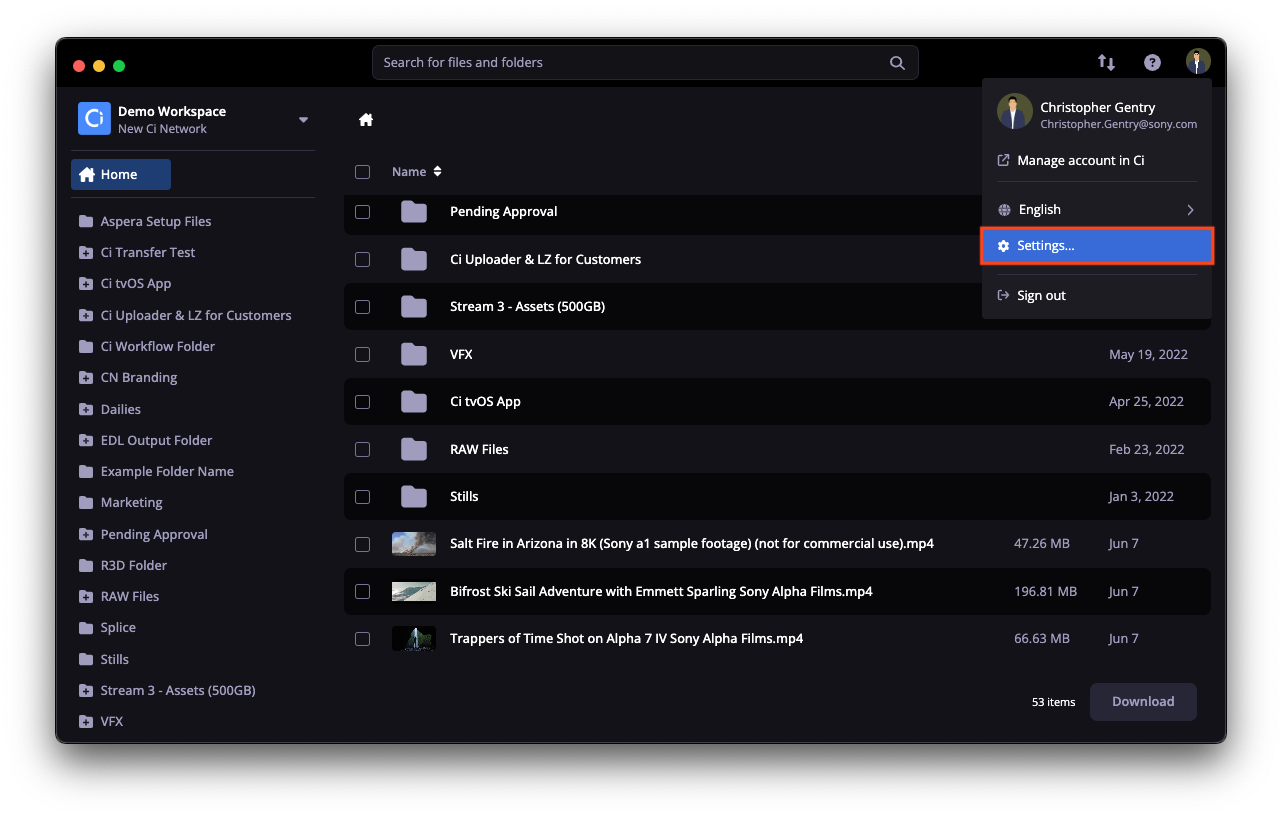Click the Ci Transfer Test folder icon
1282x817 pixels.
pos(86,252)
